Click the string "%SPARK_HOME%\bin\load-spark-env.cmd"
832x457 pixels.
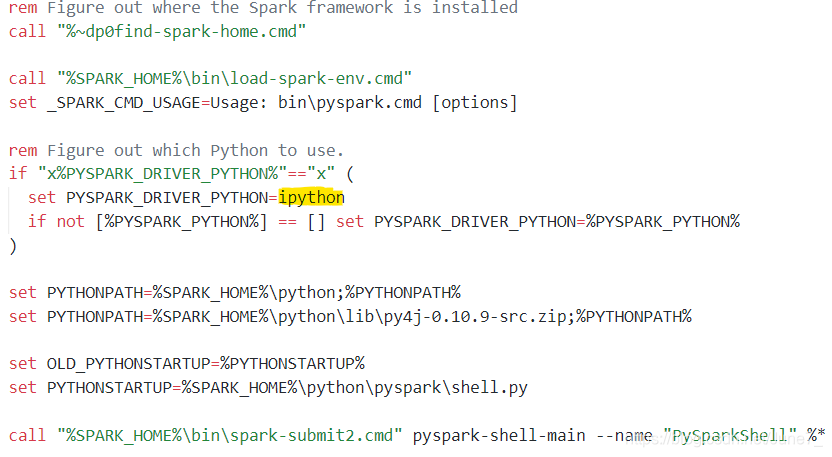pos(235,79)
